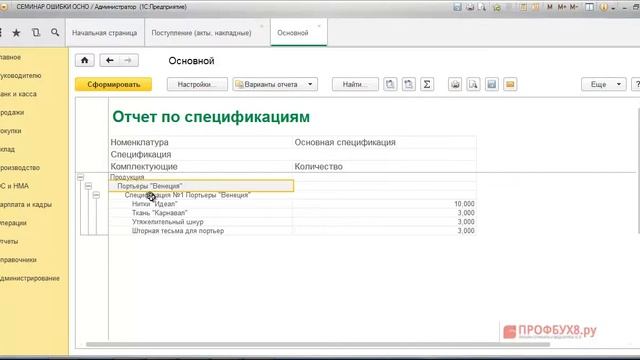Close the Основной tab
Screen dimensions: 640x360
click(x=319, y=27)
